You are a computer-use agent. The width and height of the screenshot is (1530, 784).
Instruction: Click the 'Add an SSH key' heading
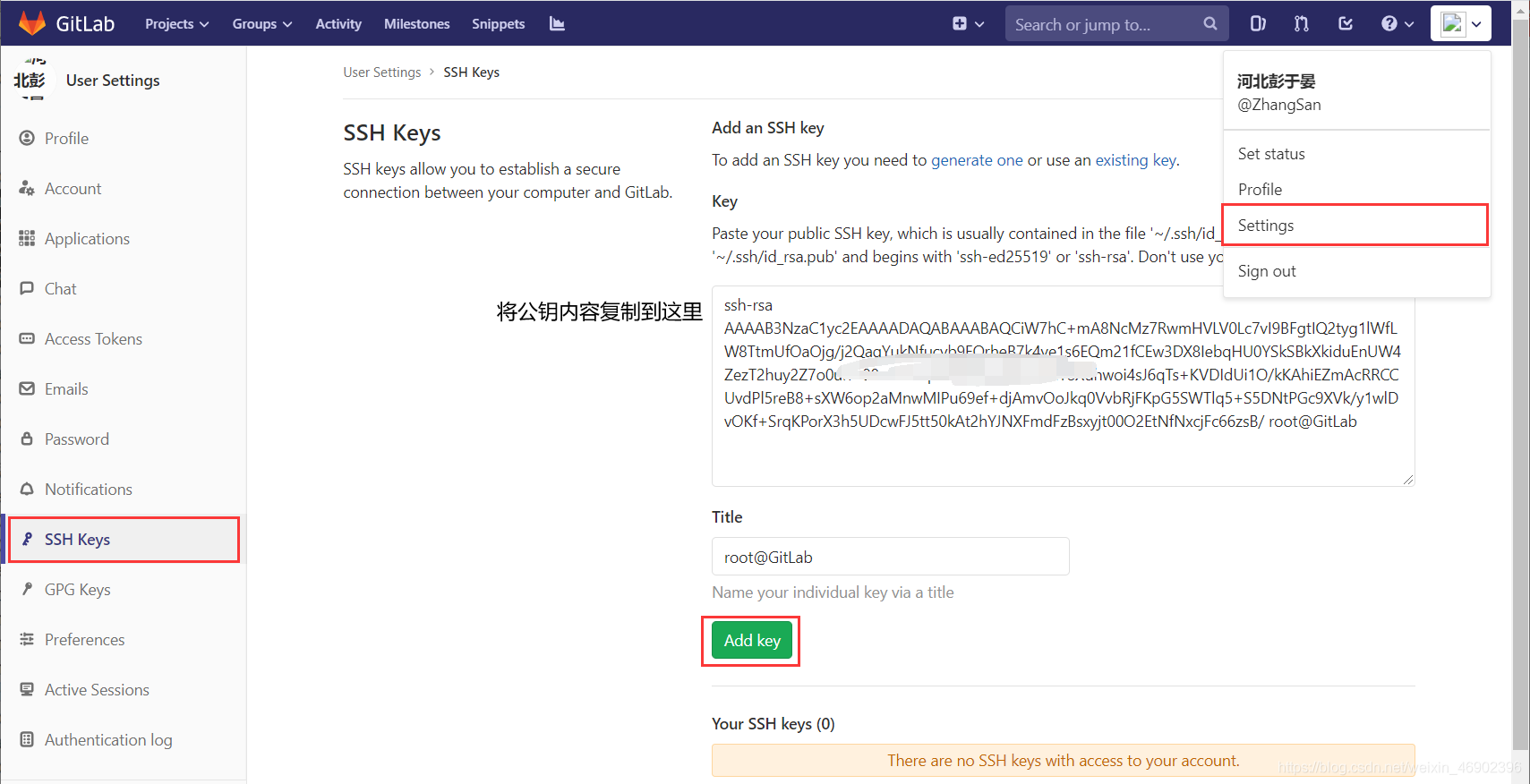pos(768,128)
